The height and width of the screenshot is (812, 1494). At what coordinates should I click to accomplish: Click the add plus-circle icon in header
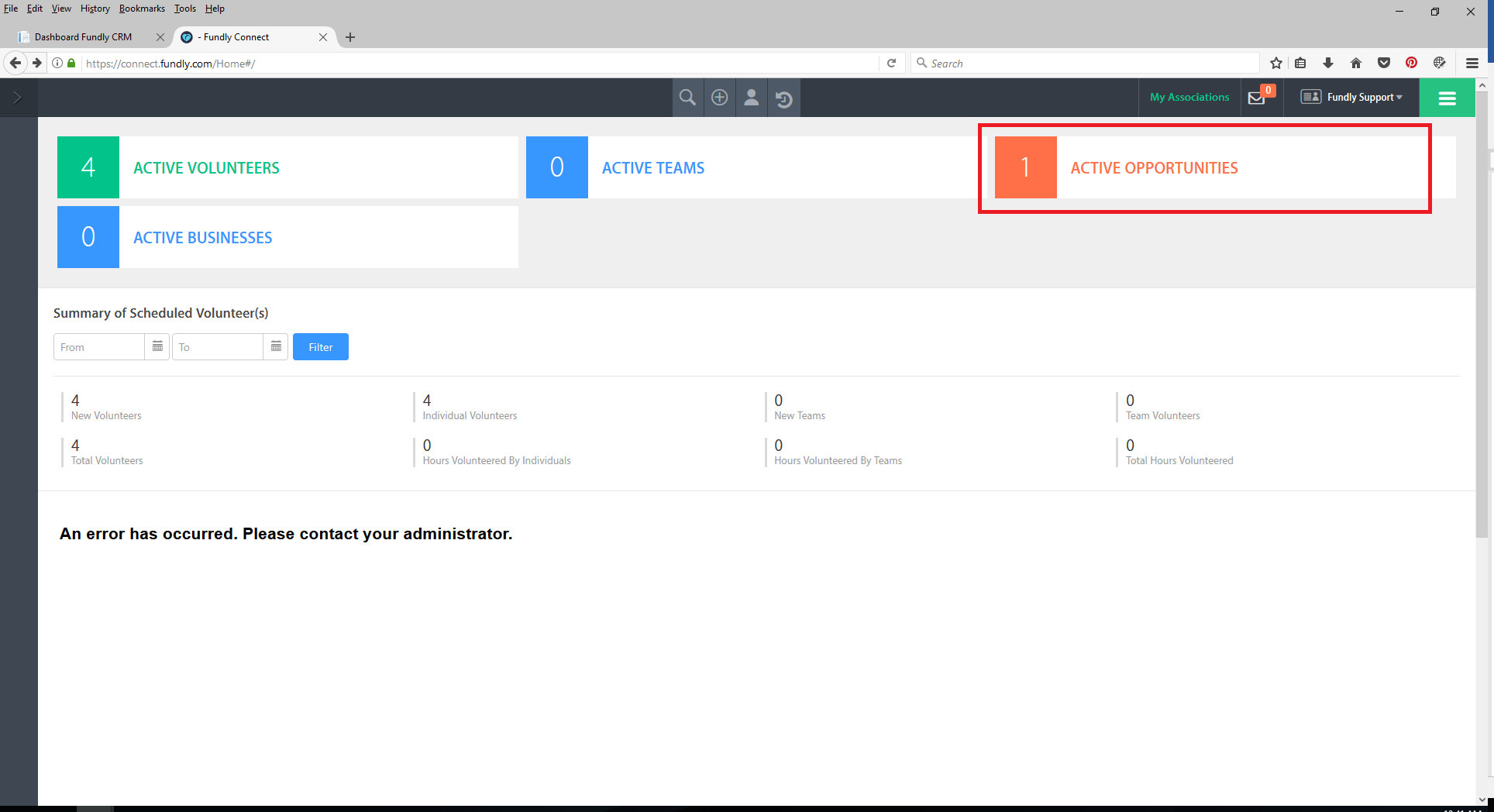720,98
